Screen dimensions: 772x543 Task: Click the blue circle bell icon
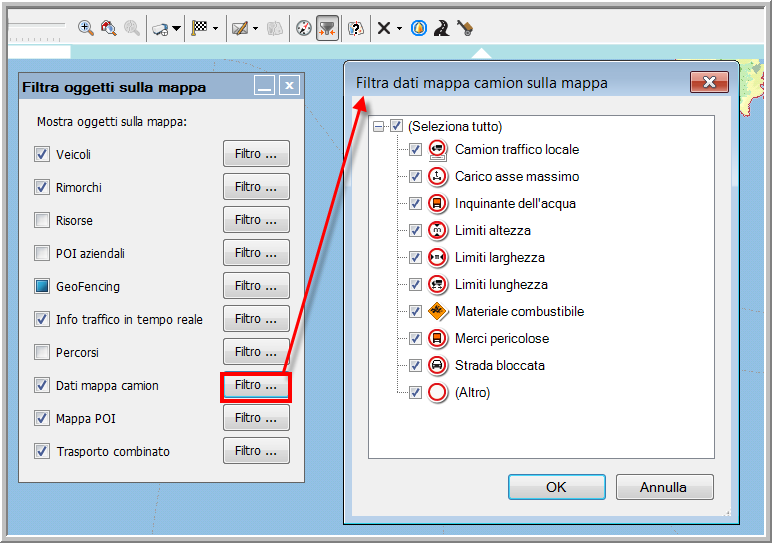419,28
